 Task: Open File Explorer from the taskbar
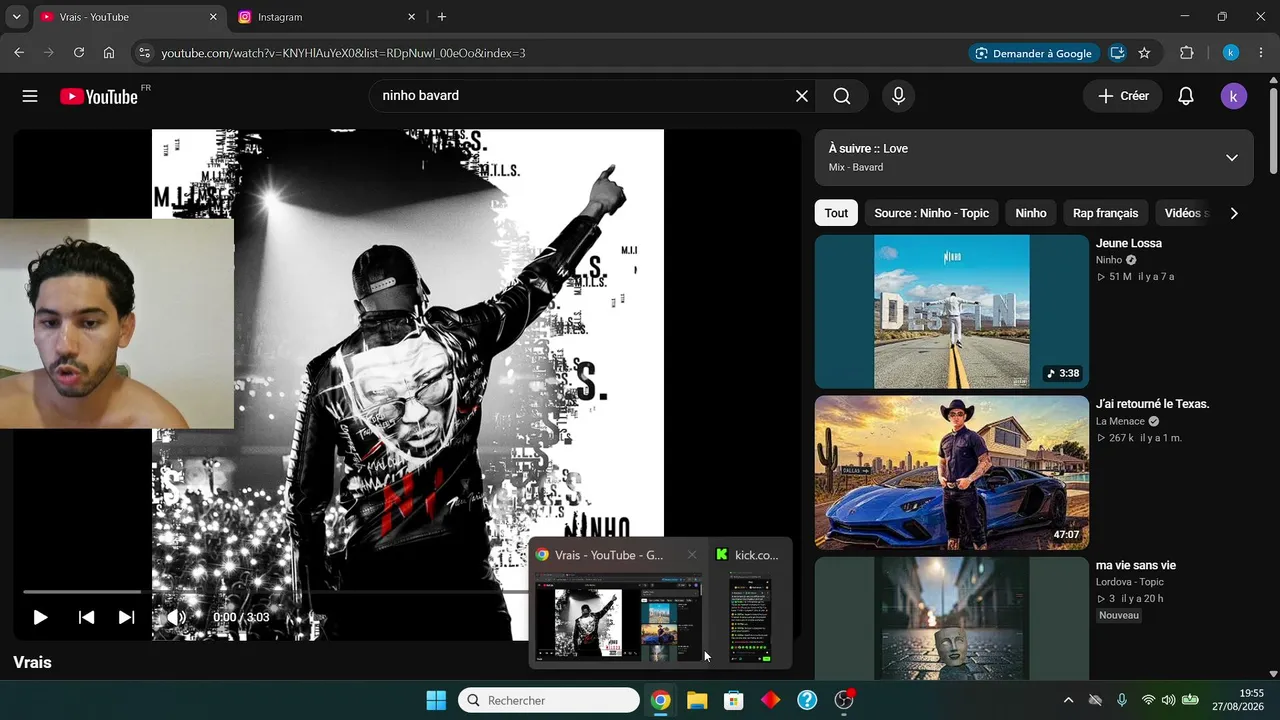pos(697,700)
